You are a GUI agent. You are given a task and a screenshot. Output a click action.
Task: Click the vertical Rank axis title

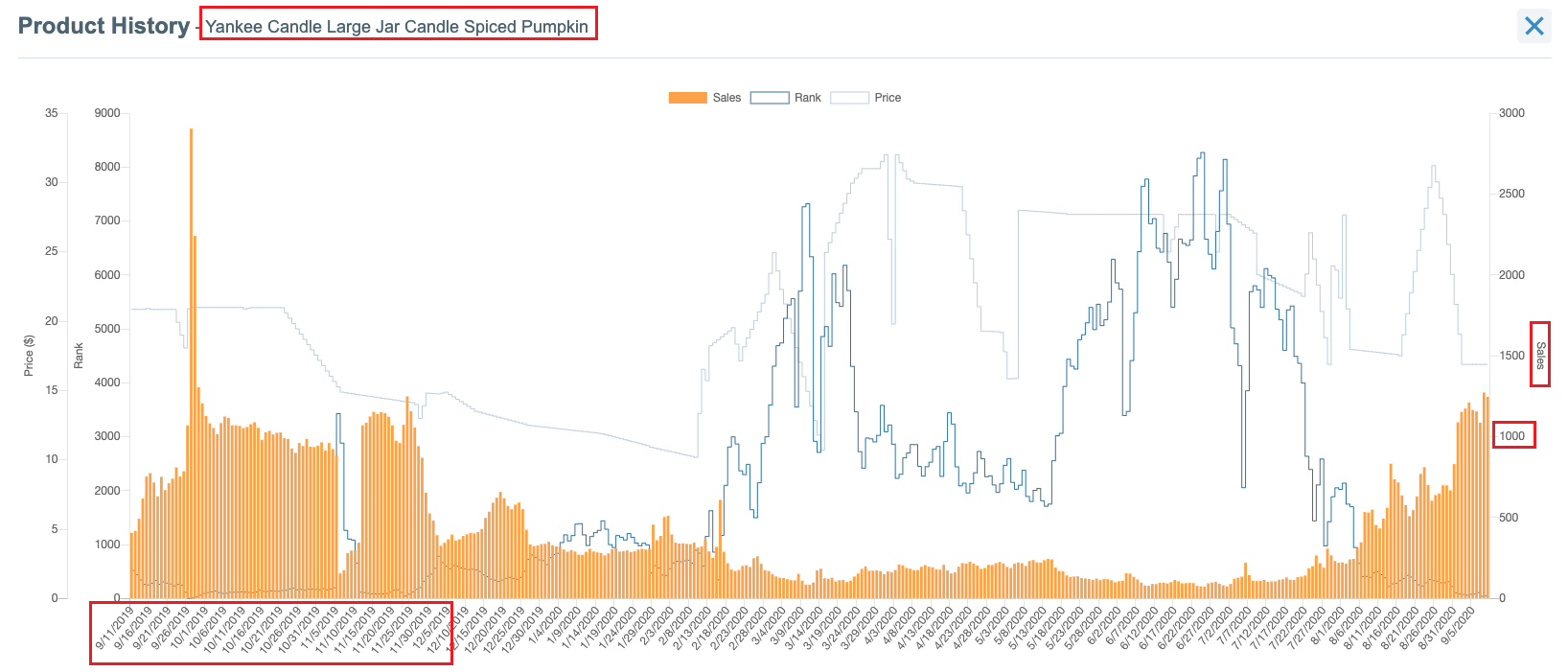[79, 356]
